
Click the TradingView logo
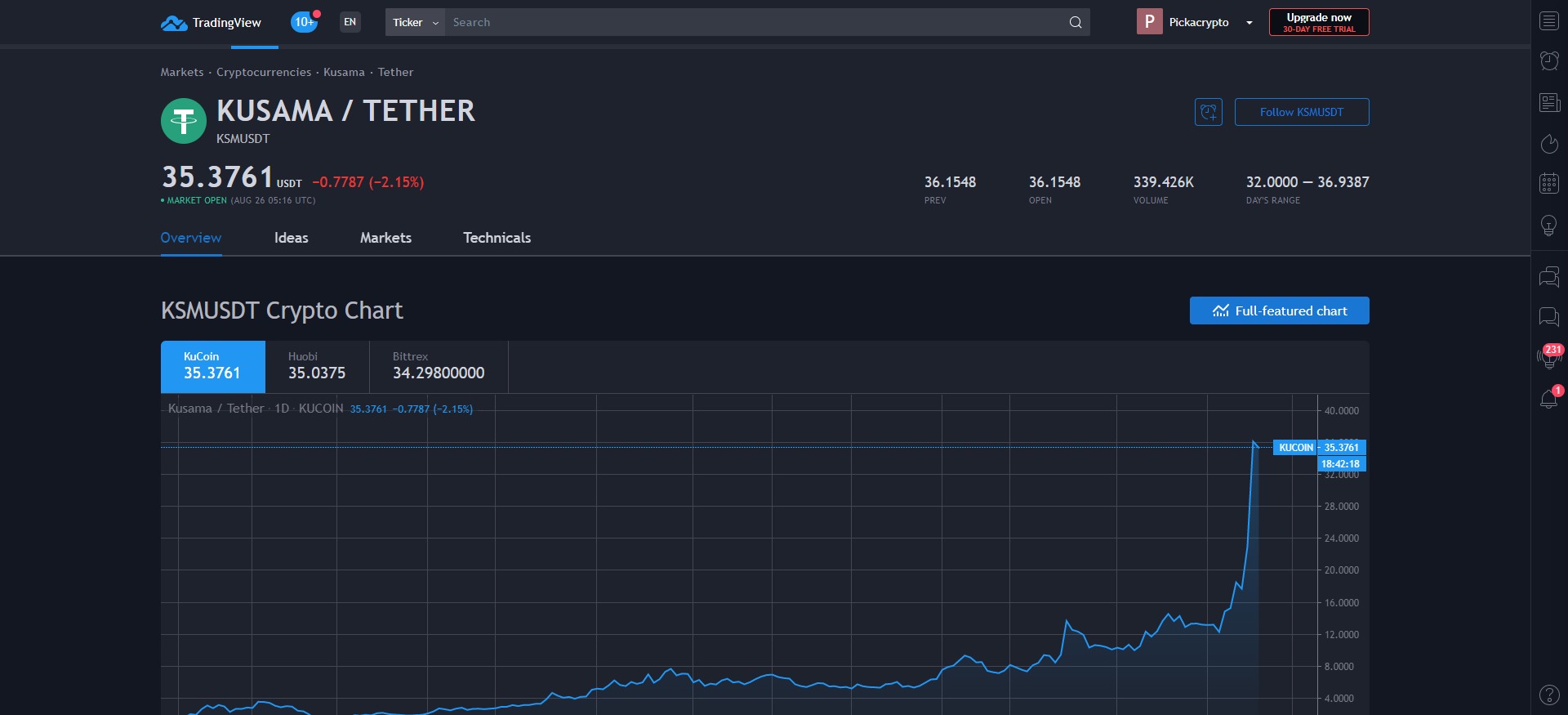click(211, 23)
